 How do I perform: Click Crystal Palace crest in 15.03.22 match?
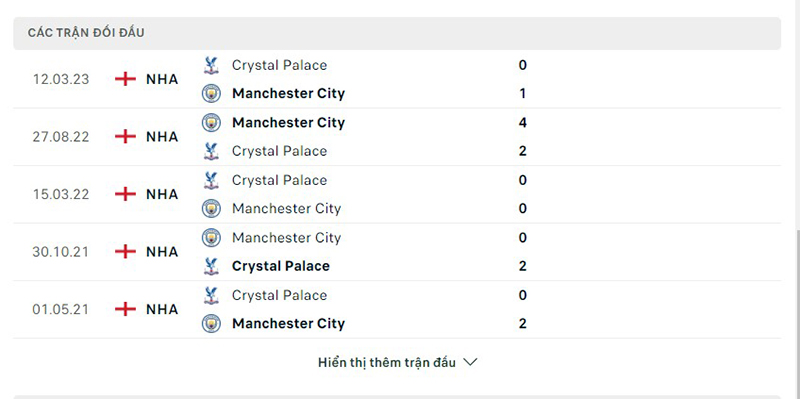tap(211, 180)
